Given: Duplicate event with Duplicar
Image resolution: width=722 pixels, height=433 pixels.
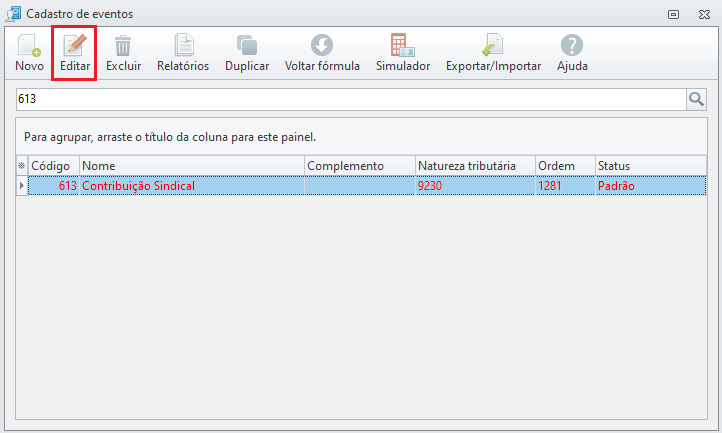Looking at the screenshot, I should pyautogui.click(x=247, y=53).
